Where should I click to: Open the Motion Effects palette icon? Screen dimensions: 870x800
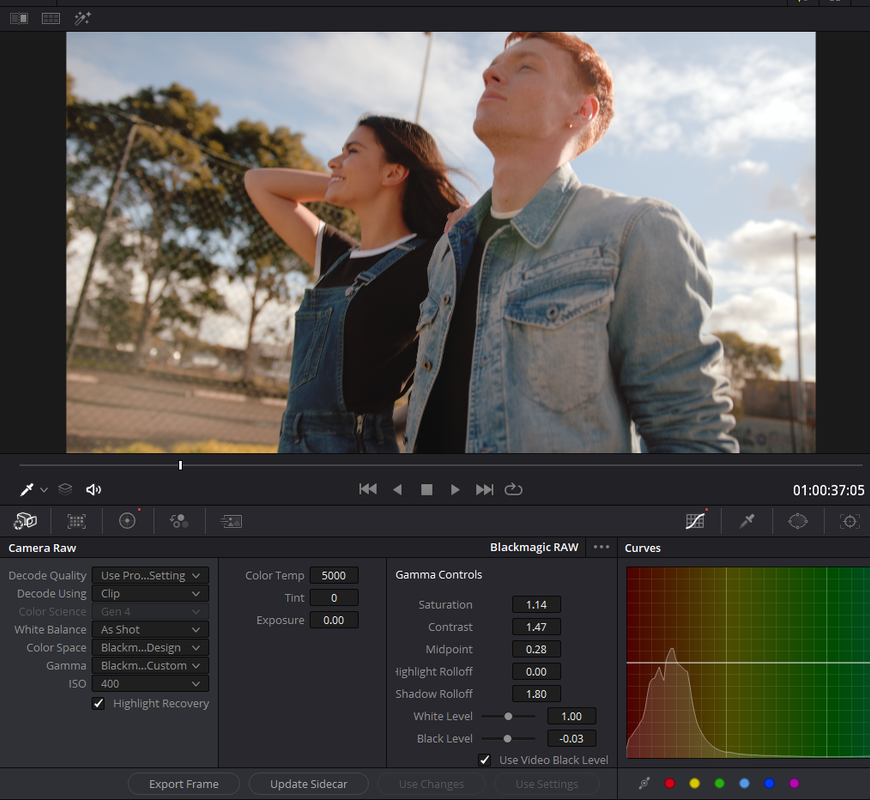[231, 521]
